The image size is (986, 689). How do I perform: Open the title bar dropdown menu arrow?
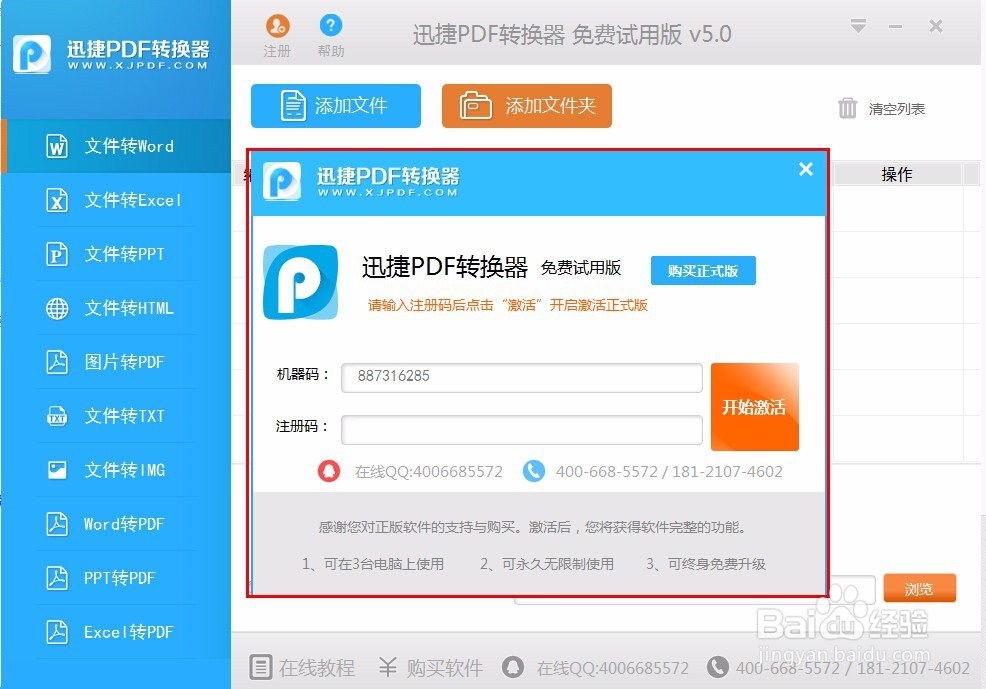tap(858, 26)
